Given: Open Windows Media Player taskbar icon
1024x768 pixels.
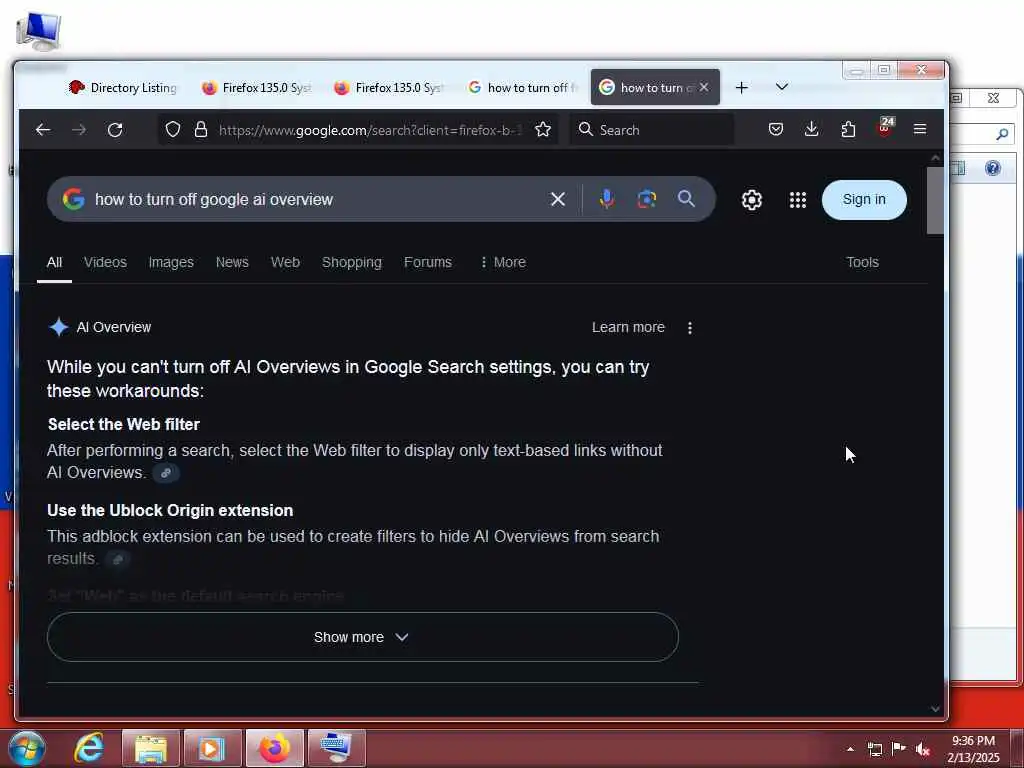Looking at the screenshot, I should pos(212,748).
